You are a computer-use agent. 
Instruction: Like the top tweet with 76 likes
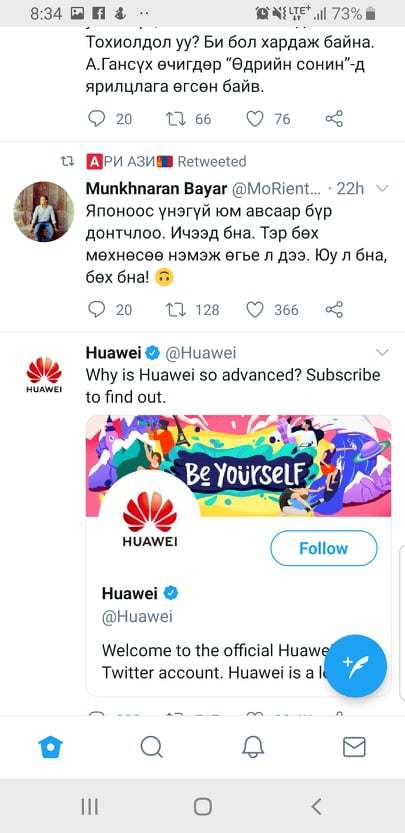(255, 118)
